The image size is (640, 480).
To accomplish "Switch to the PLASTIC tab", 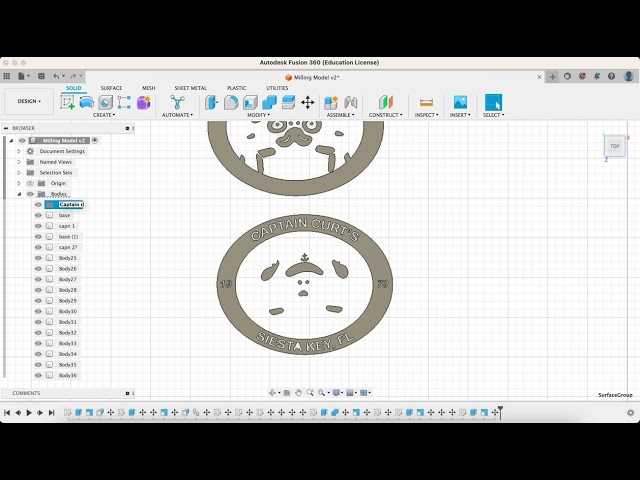I will [237, 88].
